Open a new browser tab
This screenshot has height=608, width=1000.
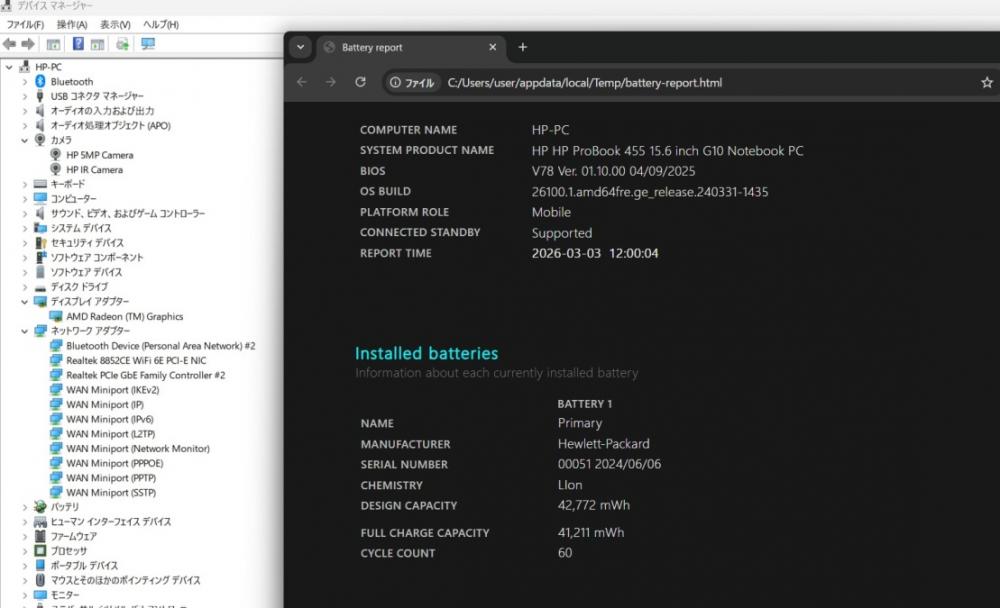pyautogui.click(x=522, y=47)
